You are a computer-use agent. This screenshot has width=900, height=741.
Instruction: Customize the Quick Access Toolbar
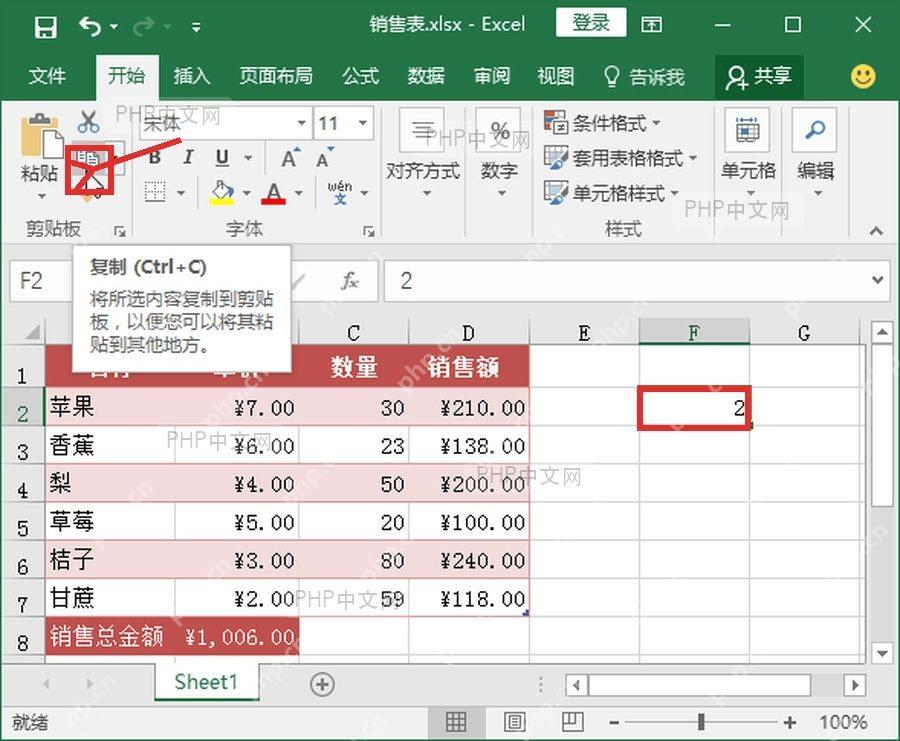196,27
